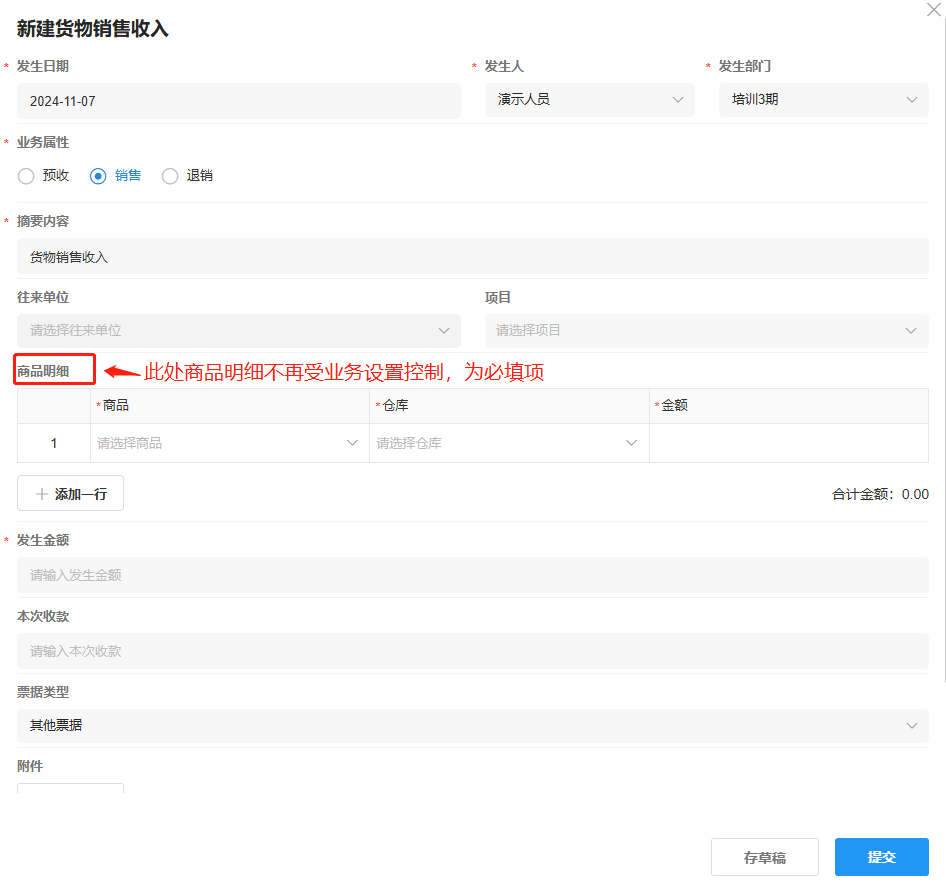The height and width of the screenshot is (882, 946).
Task: Expand the 请选择仓库 warehouse dropdown
Action: [x=510, y=442]
